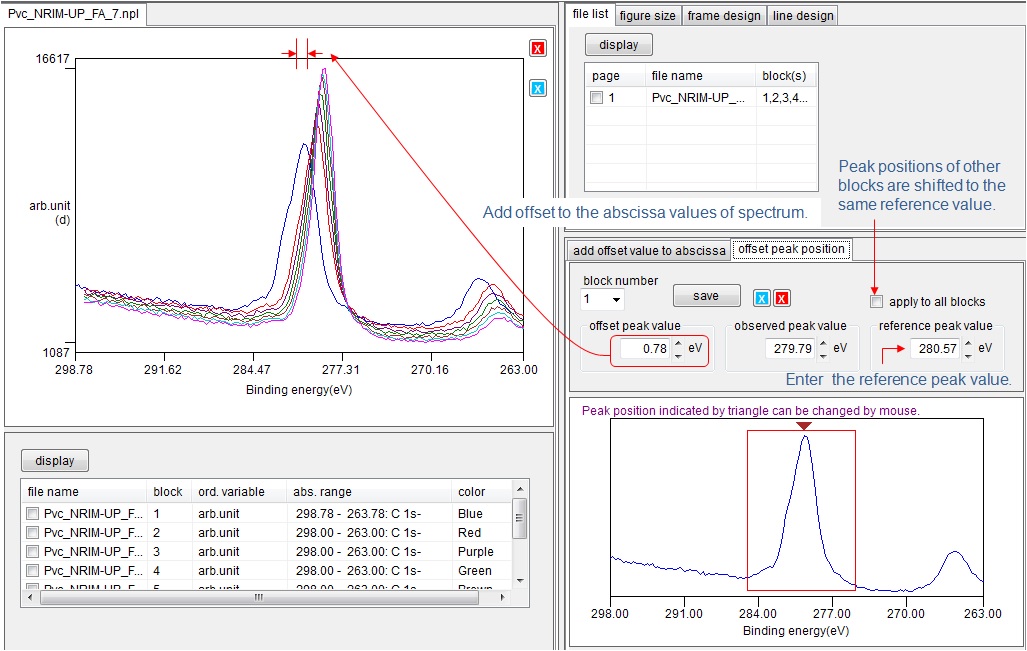Image resolution: width=1027 pixels, height=651 pixels.
Task: Increase the offset peak value
Action: coord(678,343)
